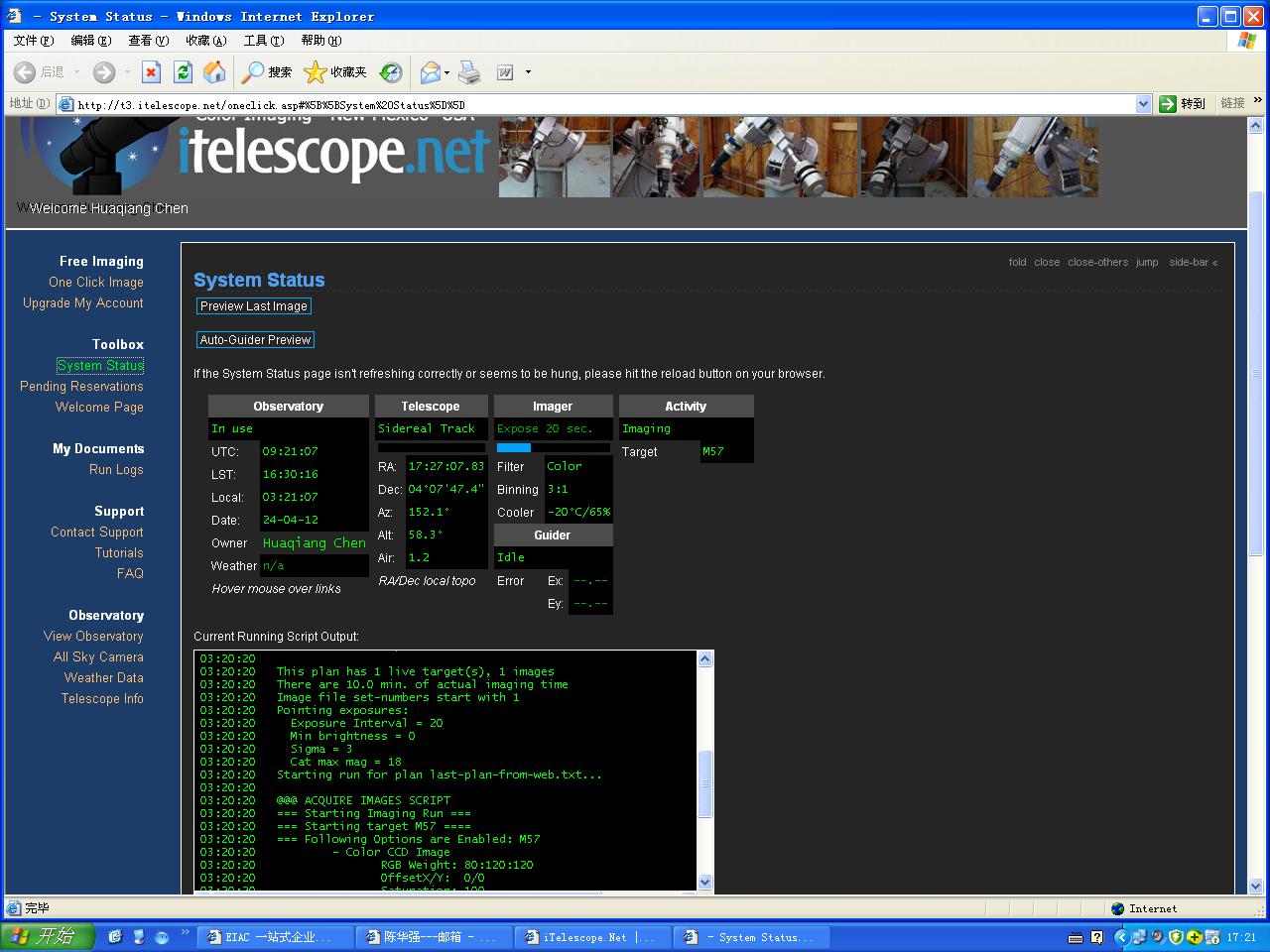This screenshot has height=952, width=1270.
Task: Click the script output scroll-down arrow
Action: tap(705, 882)
